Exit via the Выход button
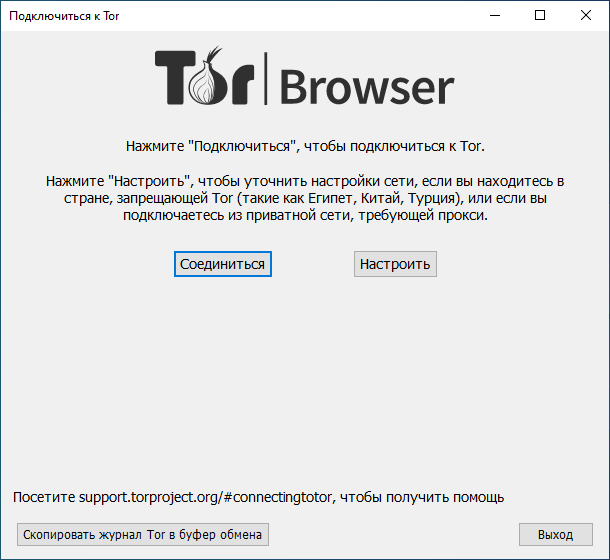Screen dimensions: 610x560 (556, 534)
